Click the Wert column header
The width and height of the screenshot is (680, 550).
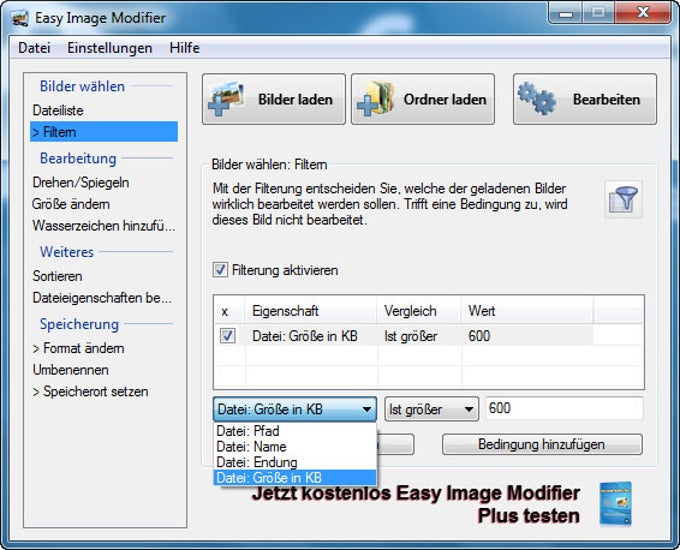click(527, 311)
